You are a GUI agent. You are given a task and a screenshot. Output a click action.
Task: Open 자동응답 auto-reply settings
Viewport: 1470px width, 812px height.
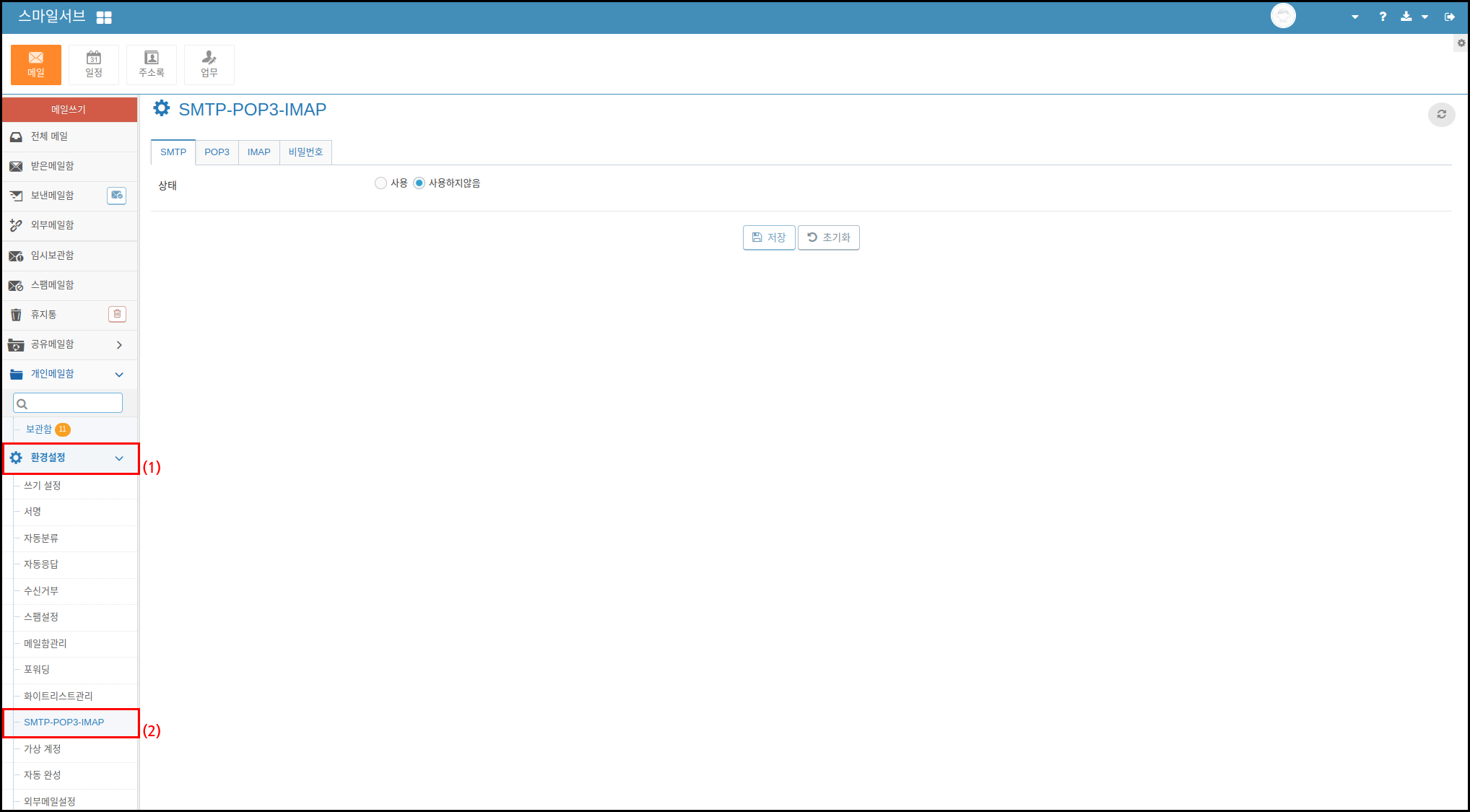(x=41, y=564)
